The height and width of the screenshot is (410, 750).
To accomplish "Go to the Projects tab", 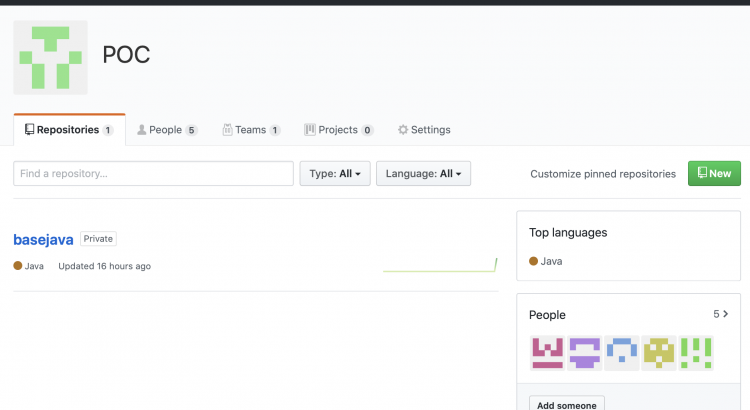I will tap(339, 130).
